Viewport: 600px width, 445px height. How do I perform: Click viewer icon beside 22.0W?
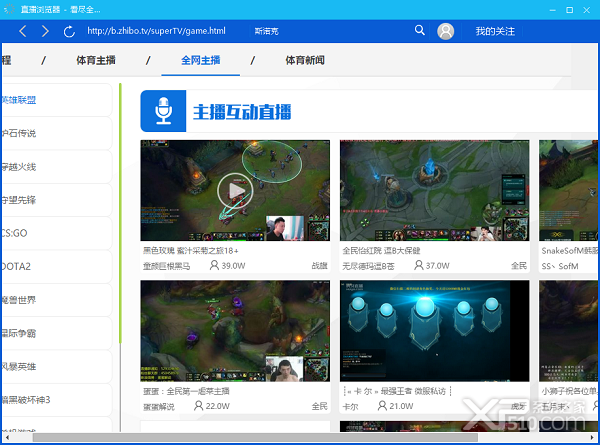click(199, 406)
